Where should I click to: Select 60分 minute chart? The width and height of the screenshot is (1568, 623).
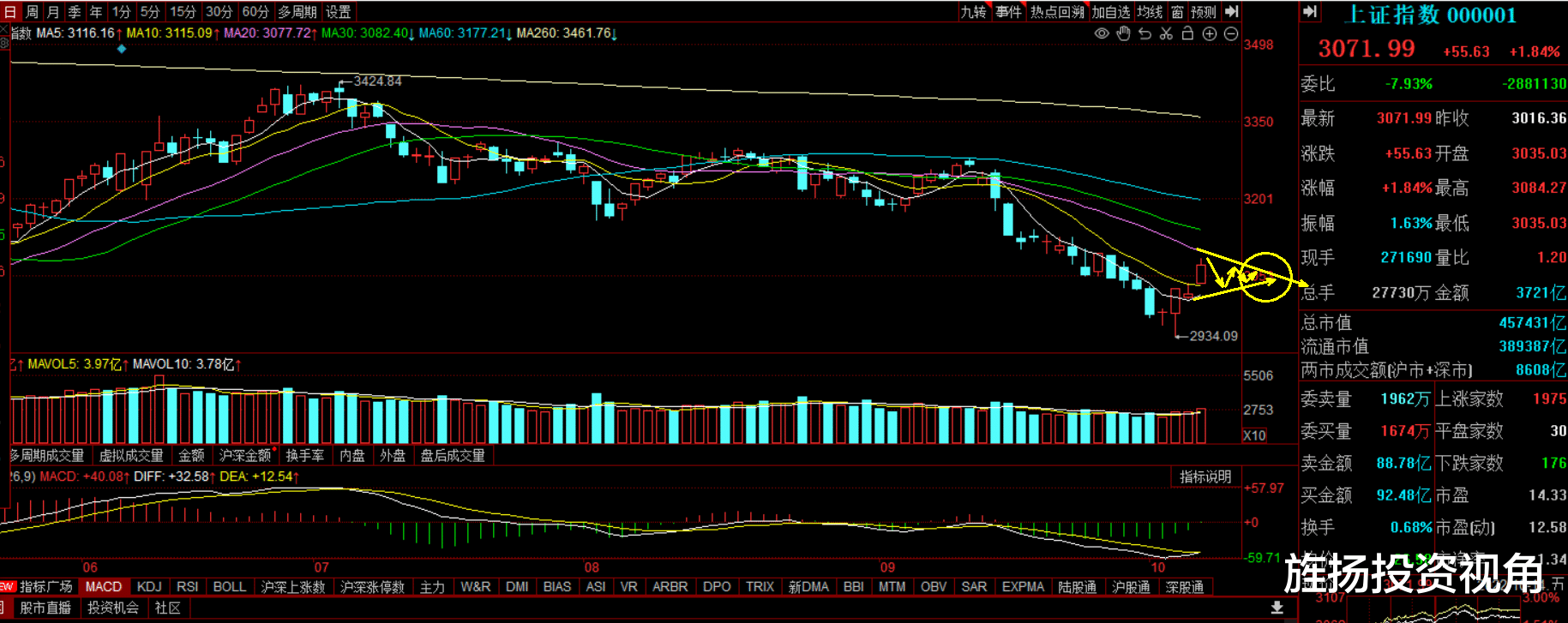(x=255, y=11)
